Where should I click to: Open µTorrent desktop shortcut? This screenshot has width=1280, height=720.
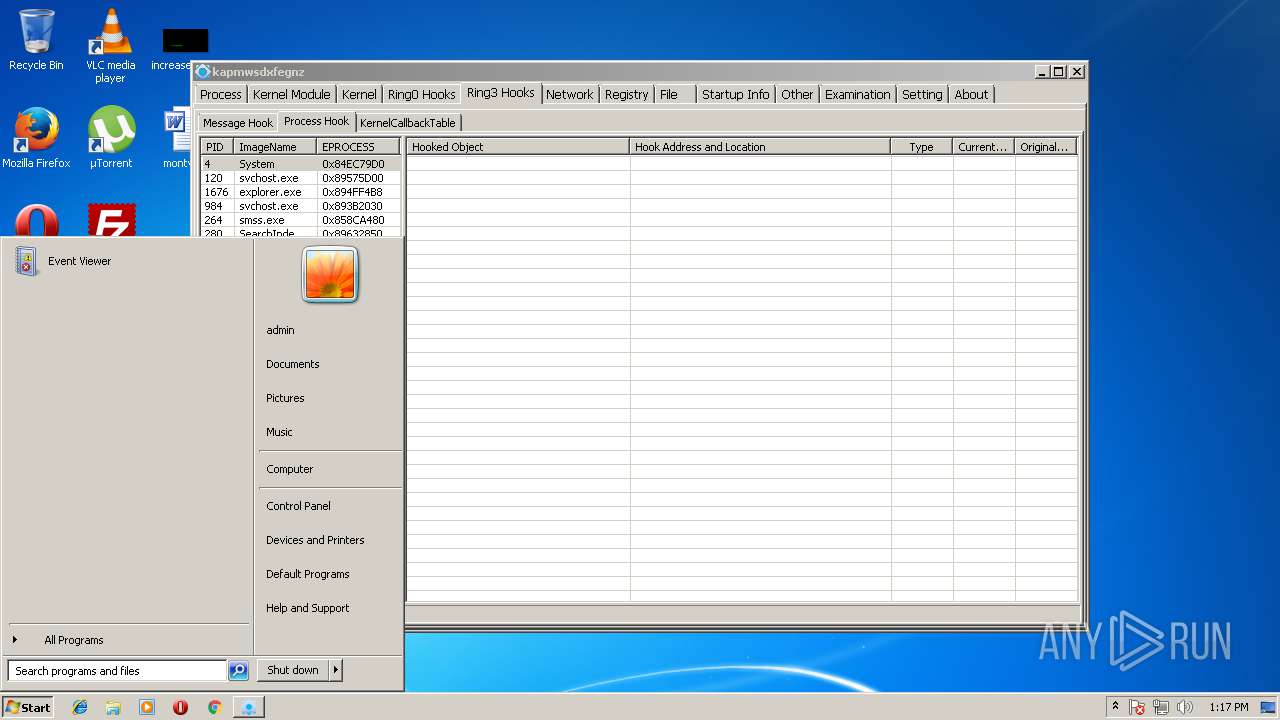click(110, 138)
